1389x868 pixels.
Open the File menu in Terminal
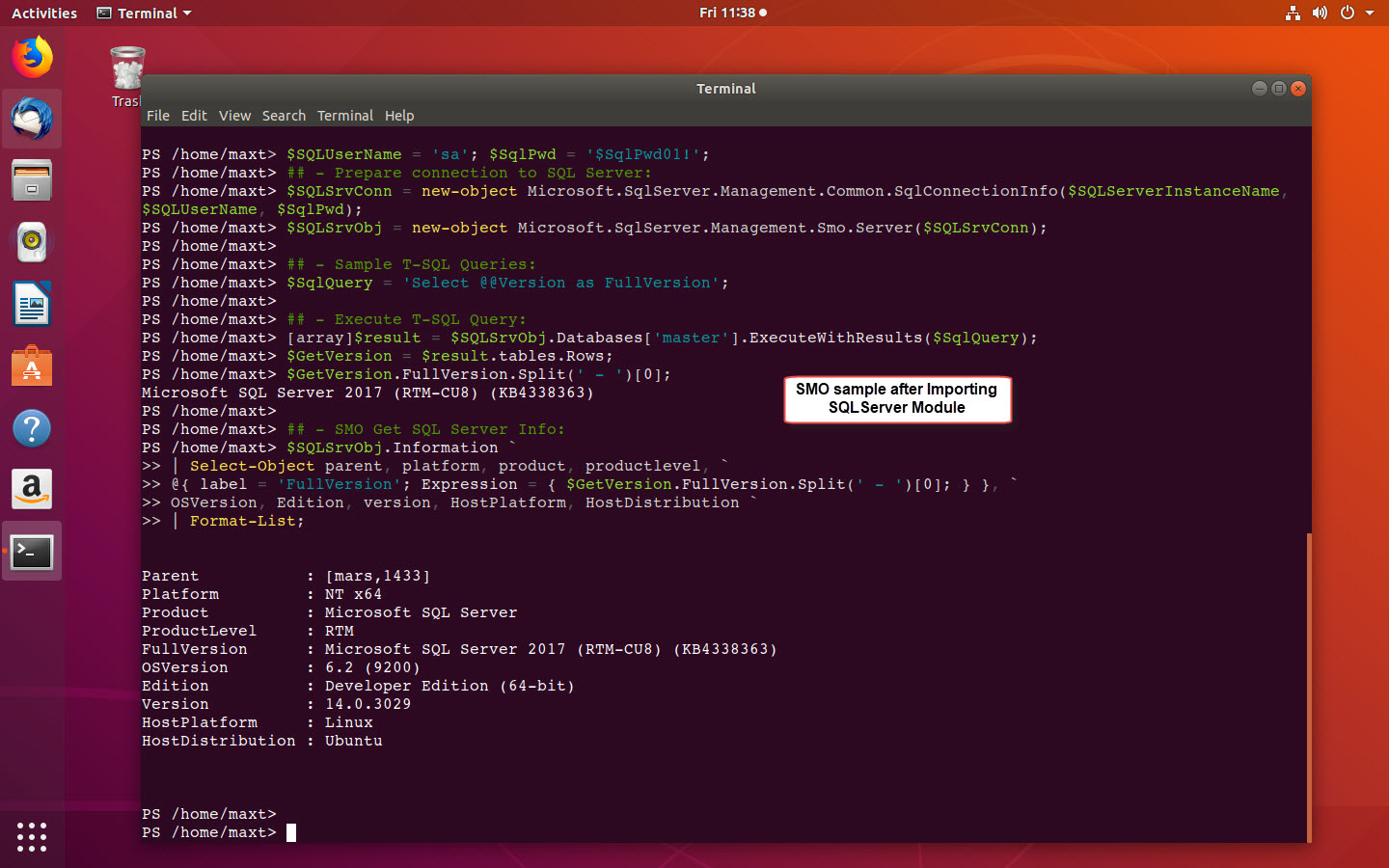tap(158, 116)
